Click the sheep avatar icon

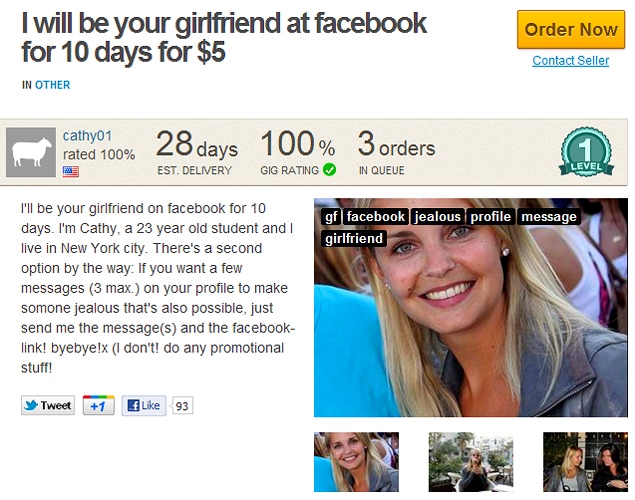pyautogui.click(x=31, y=152)
